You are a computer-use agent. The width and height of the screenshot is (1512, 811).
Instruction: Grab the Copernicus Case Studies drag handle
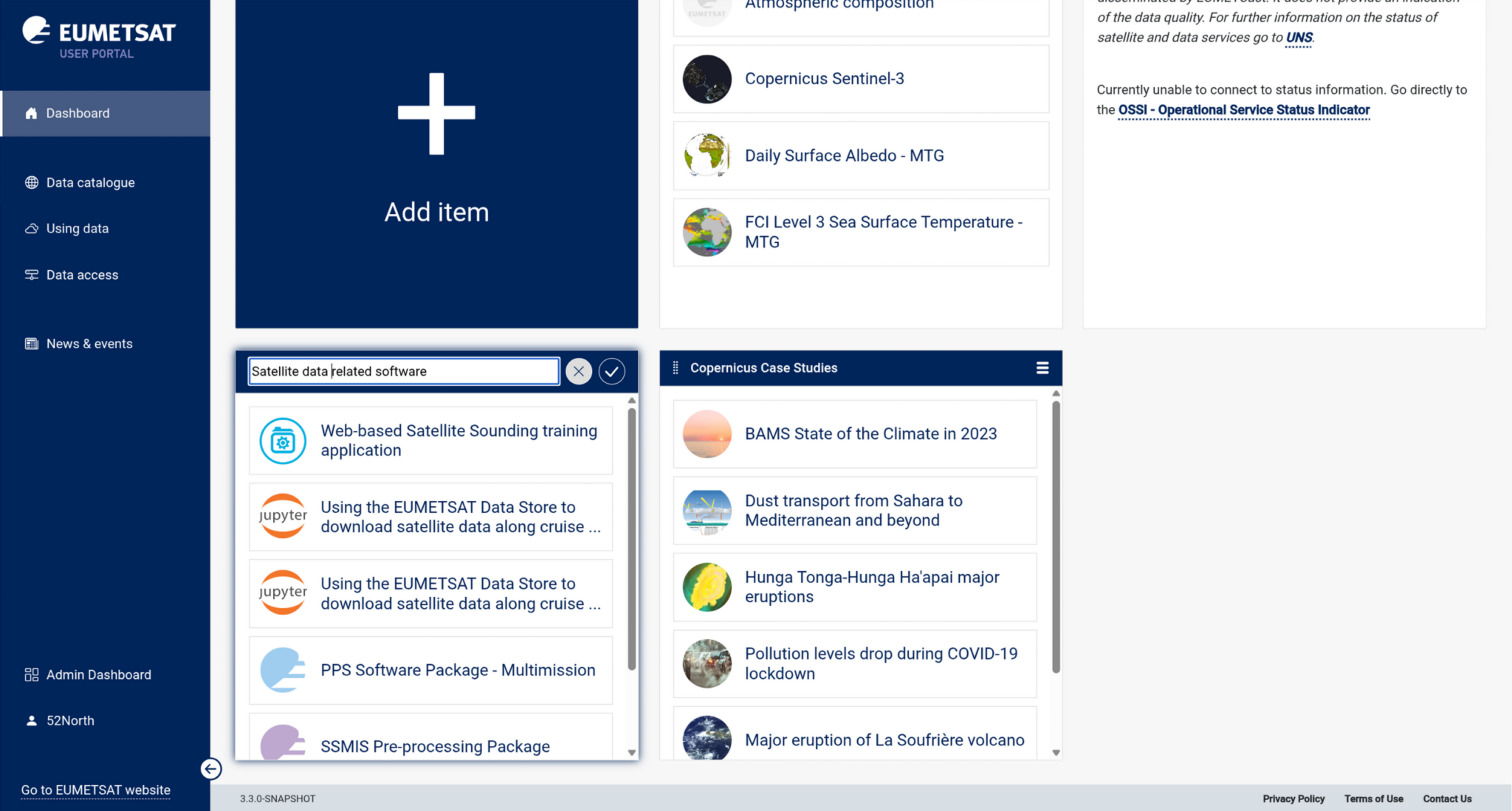click(x=676, y=368)
